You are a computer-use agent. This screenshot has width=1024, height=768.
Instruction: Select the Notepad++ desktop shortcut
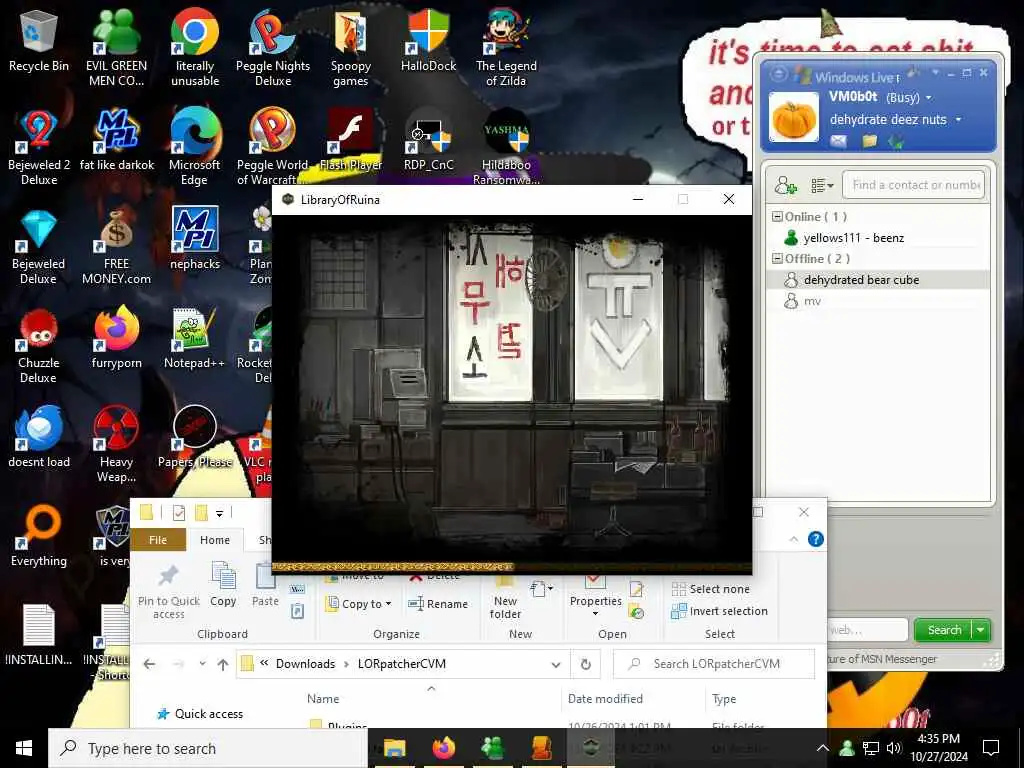pyautogui.click(x=195, y=338)
